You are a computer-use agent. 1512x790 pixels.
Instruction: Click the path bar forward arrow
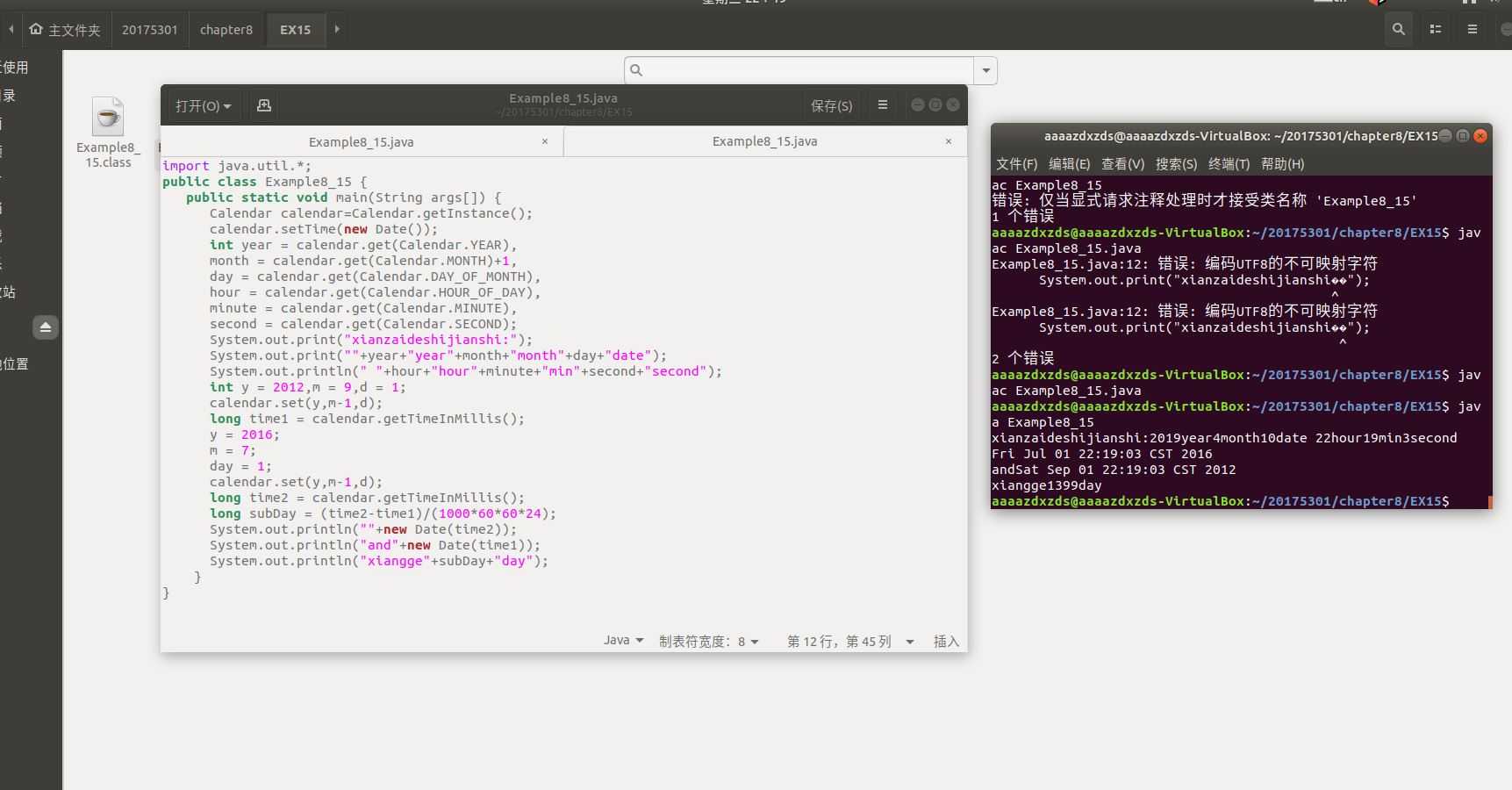click(336, 30)
